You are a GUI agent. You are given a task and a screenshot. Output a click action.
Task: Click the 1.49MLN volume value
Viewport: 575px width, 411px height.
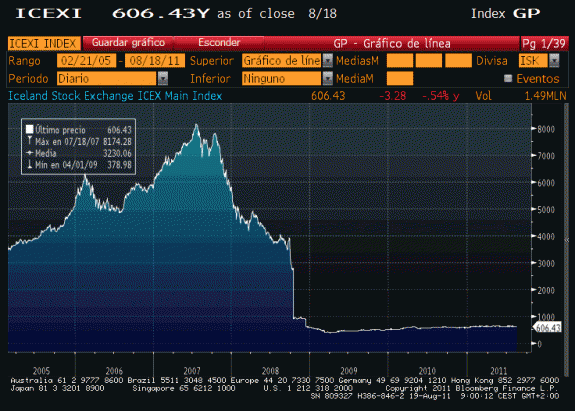pos(546,96)
